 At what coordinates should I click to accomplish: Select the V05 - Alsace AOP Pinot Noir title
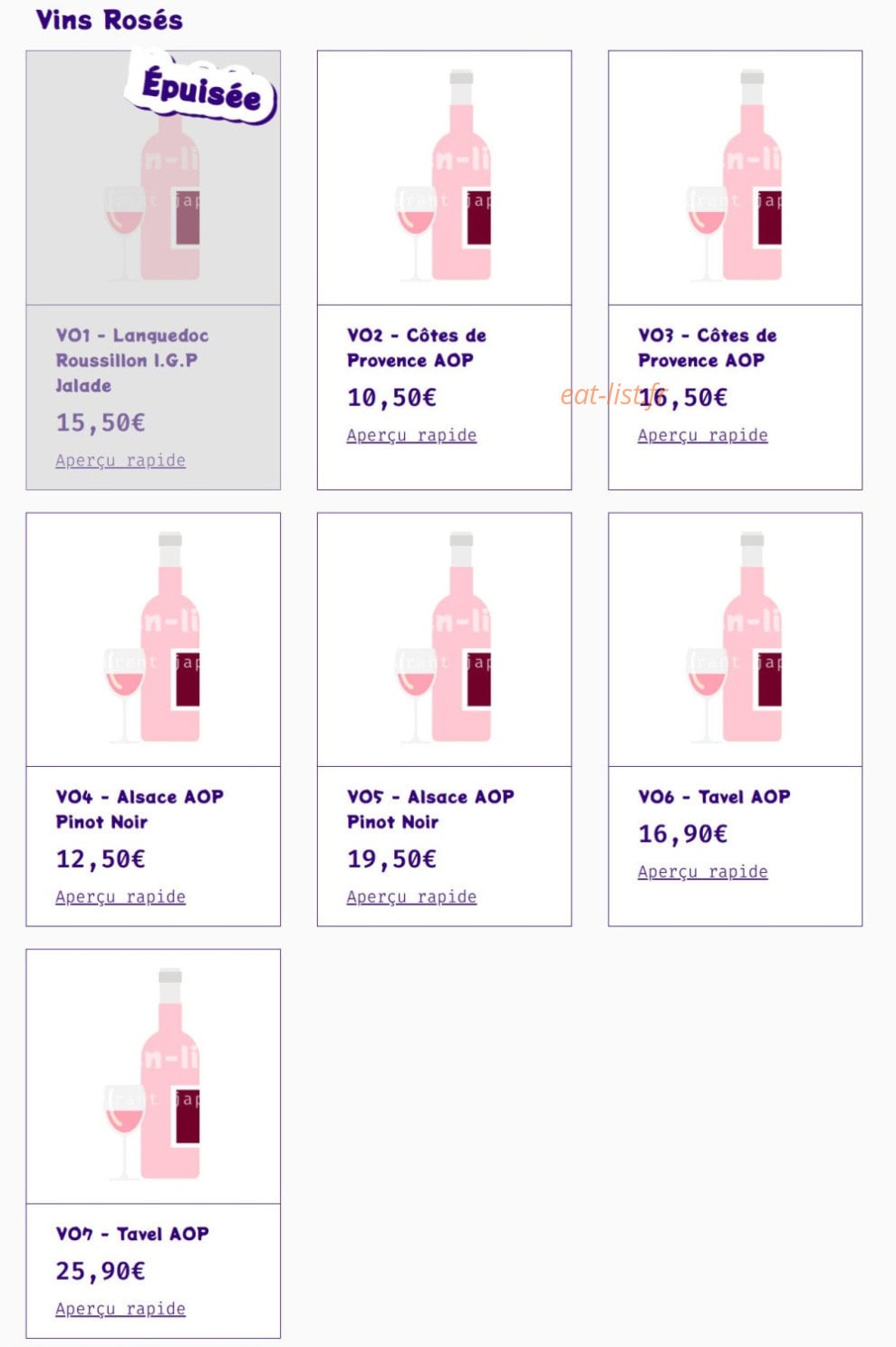(430, 809)
